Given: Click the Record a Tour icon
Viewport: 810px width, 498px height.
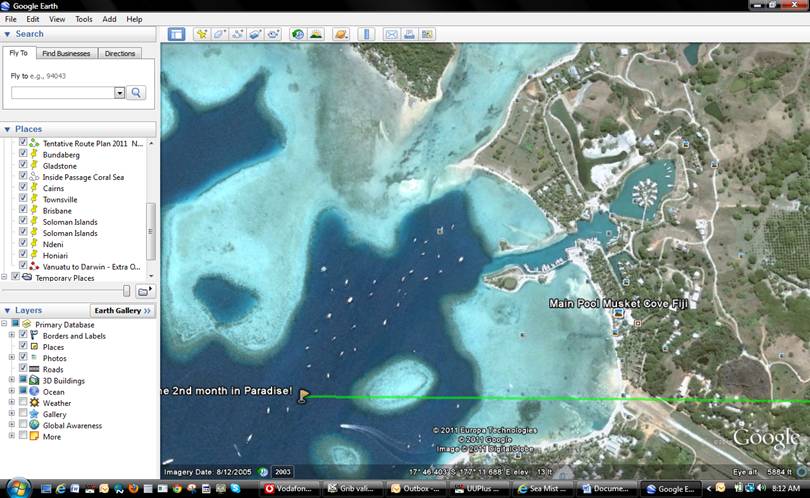Looking at the screenshot, I should (x=273, y=35).
